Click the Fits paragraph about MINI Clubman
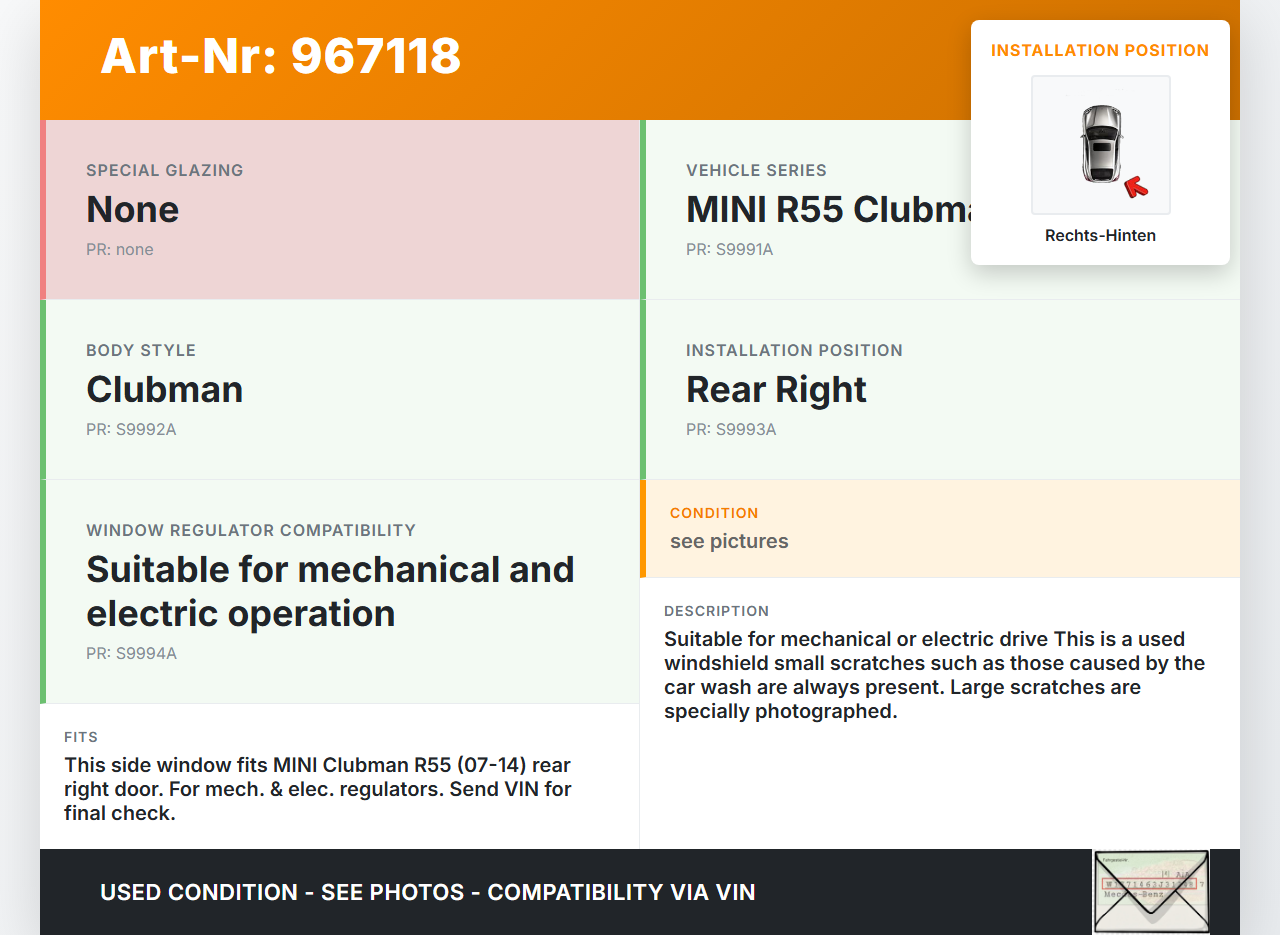The height and width of the screenshot is (935, 1280). pyautogui.click(x=318, y=789)
